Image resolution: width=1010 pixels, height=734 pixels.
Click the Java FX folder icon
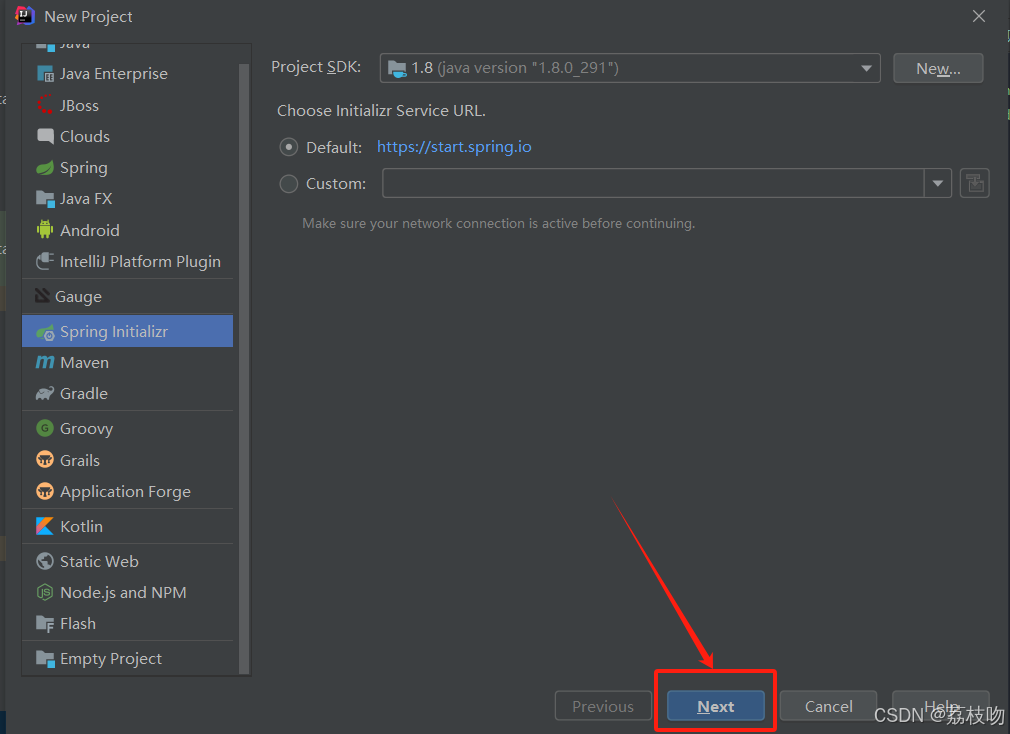[x=45, y=199]
